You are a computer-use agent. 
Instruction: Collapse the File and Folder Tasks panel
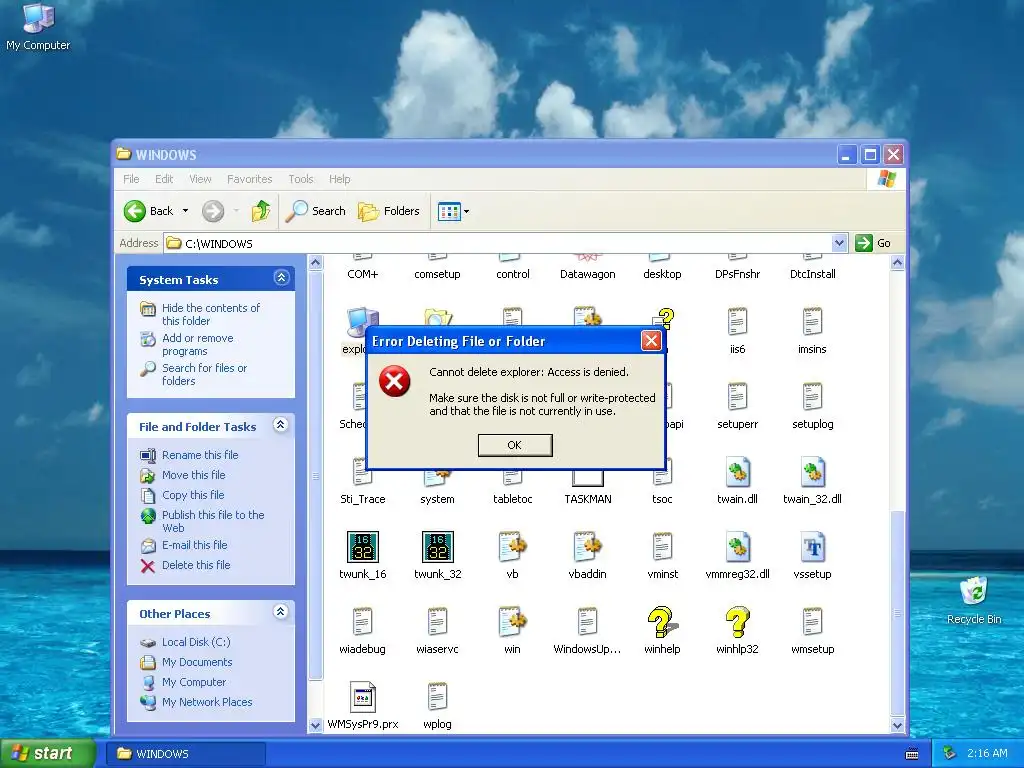pyautogui.click(x=281, y=425)
